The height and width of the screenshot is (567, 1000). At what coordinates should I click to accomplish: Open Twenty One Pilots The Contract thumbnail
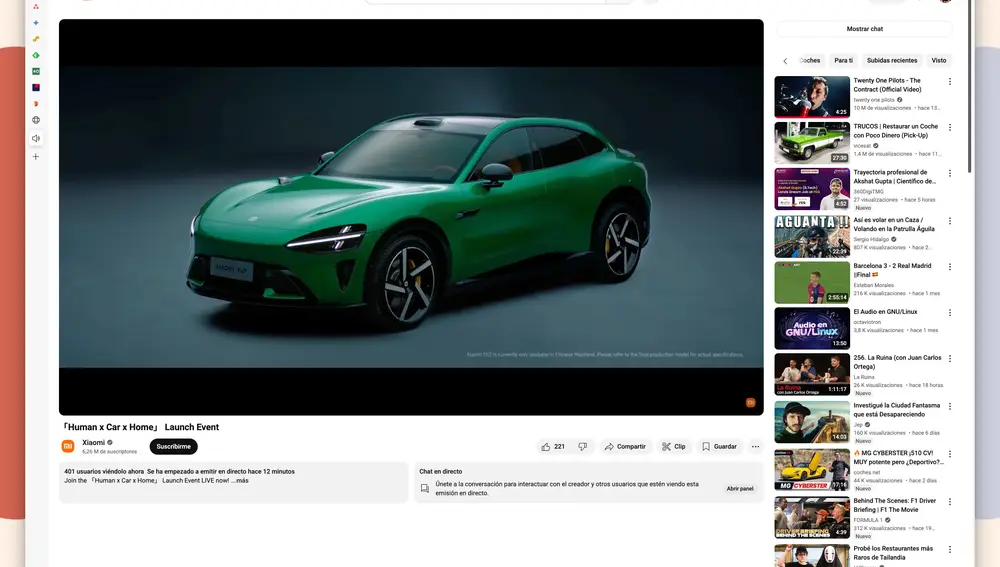click(x=812, y=97)
